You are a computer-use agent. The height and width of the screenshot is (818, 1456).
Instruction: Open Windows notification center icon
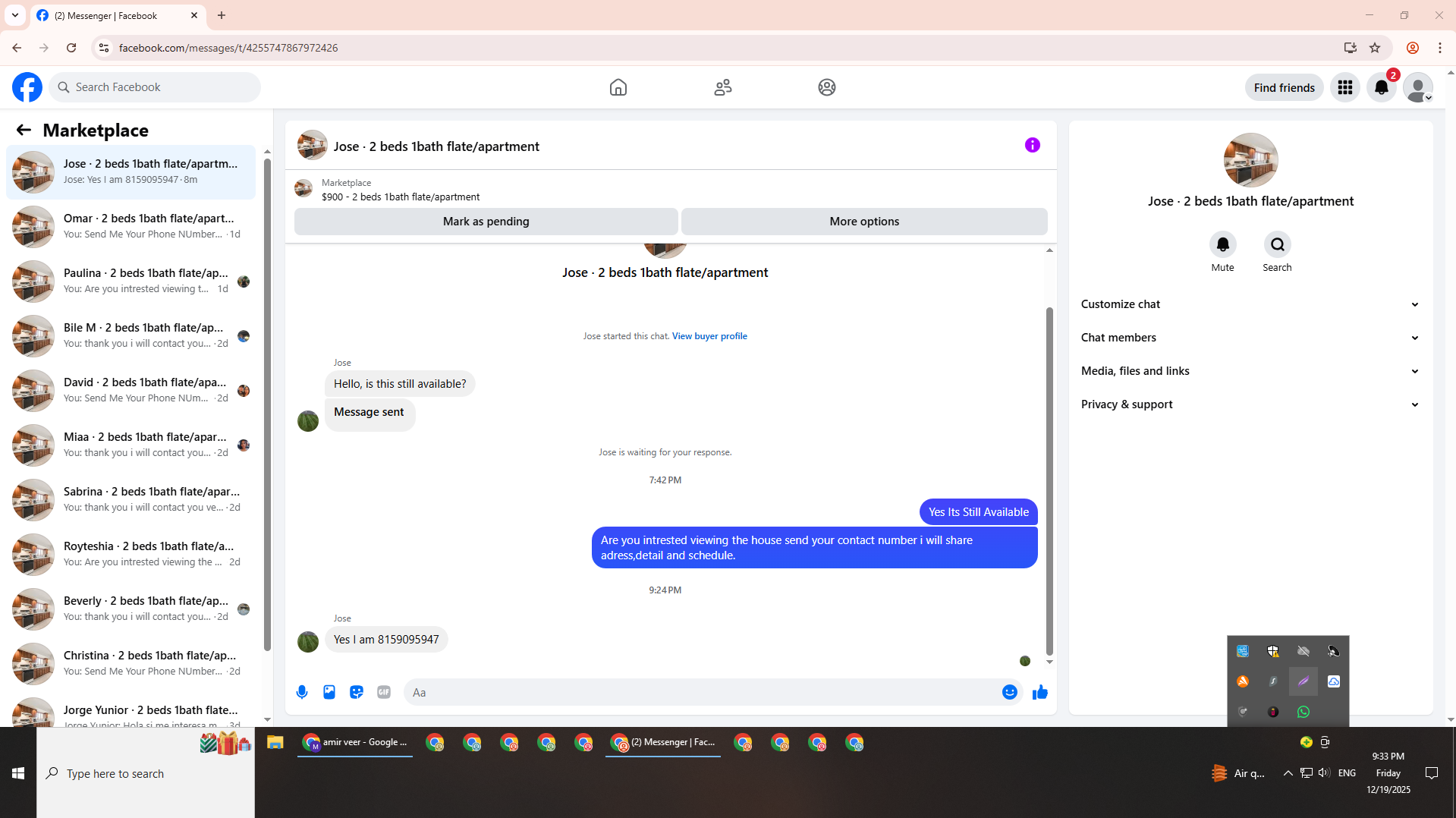click(1432, 772)
